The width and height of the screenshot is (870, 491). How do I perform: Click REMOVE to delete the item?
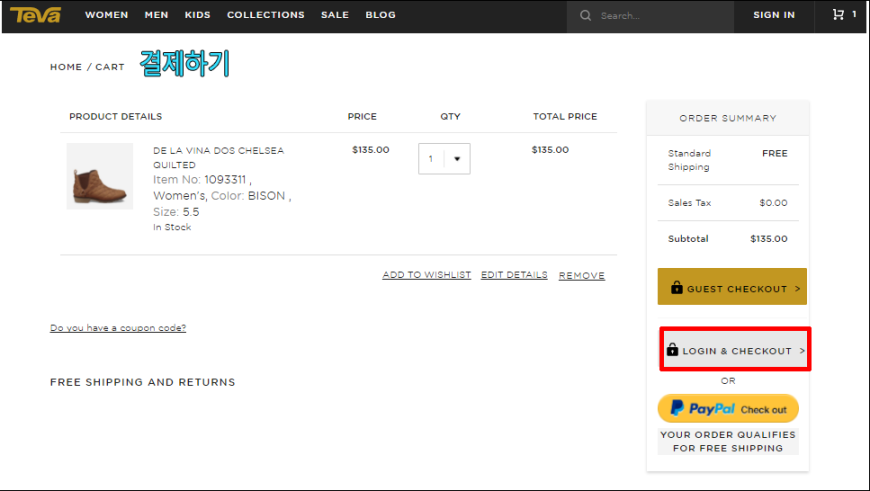coord(581,276)
